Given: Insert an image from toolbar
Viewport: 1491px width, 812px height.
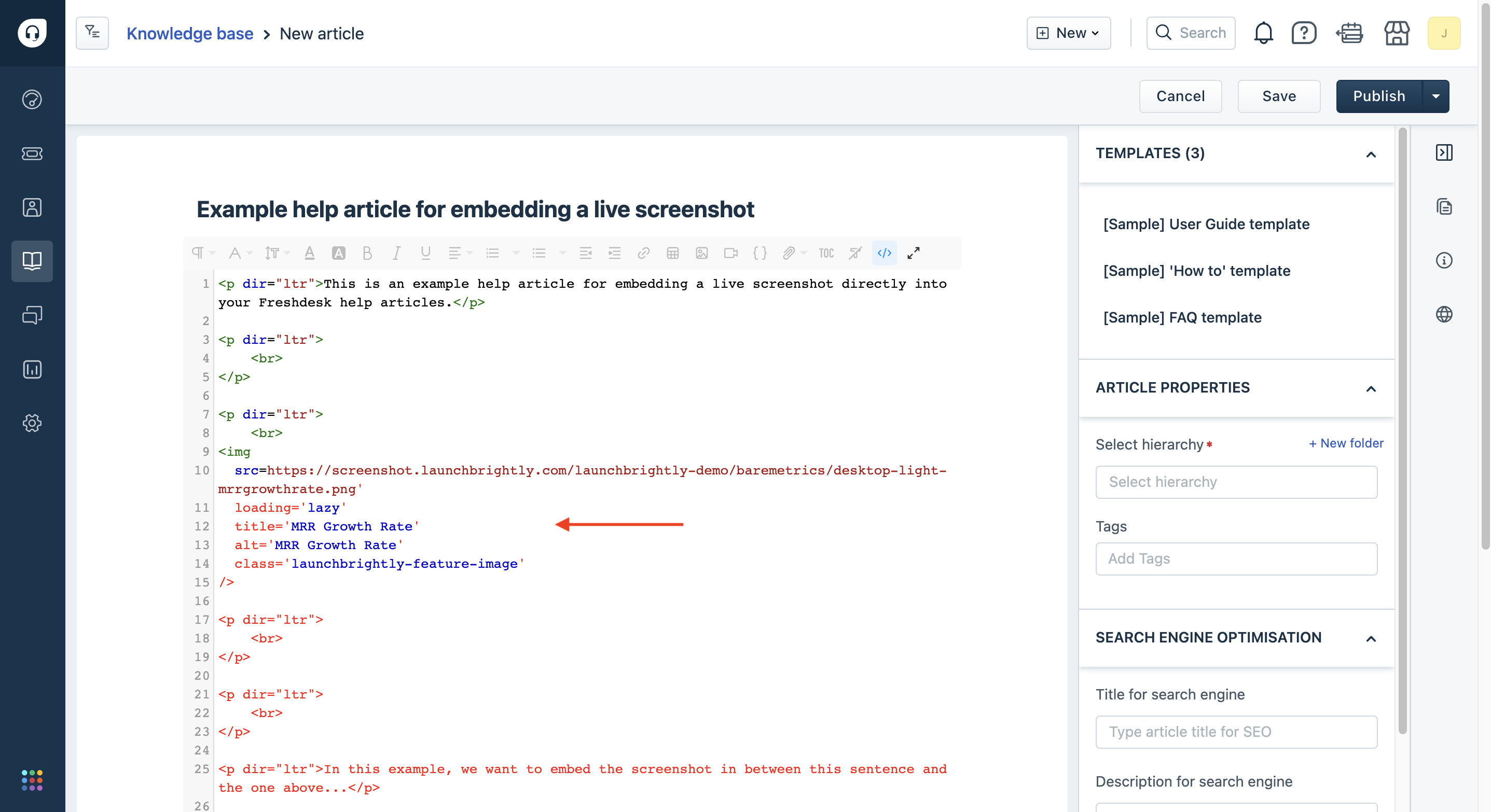Looking at the screenshot, I should coord(701,253).
